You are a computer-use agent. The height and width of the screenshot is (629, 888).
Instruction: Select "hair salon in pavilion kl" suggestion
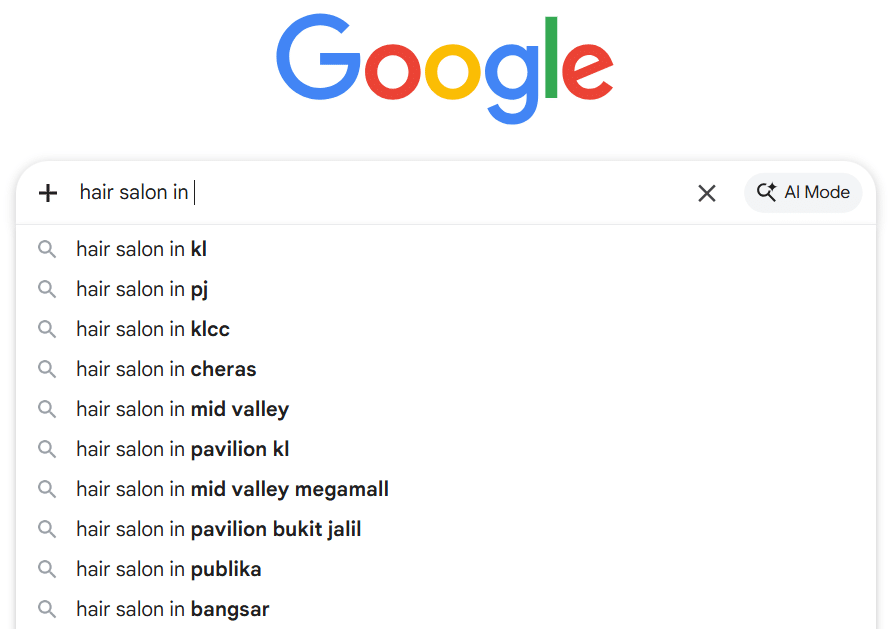pos(182,449)
